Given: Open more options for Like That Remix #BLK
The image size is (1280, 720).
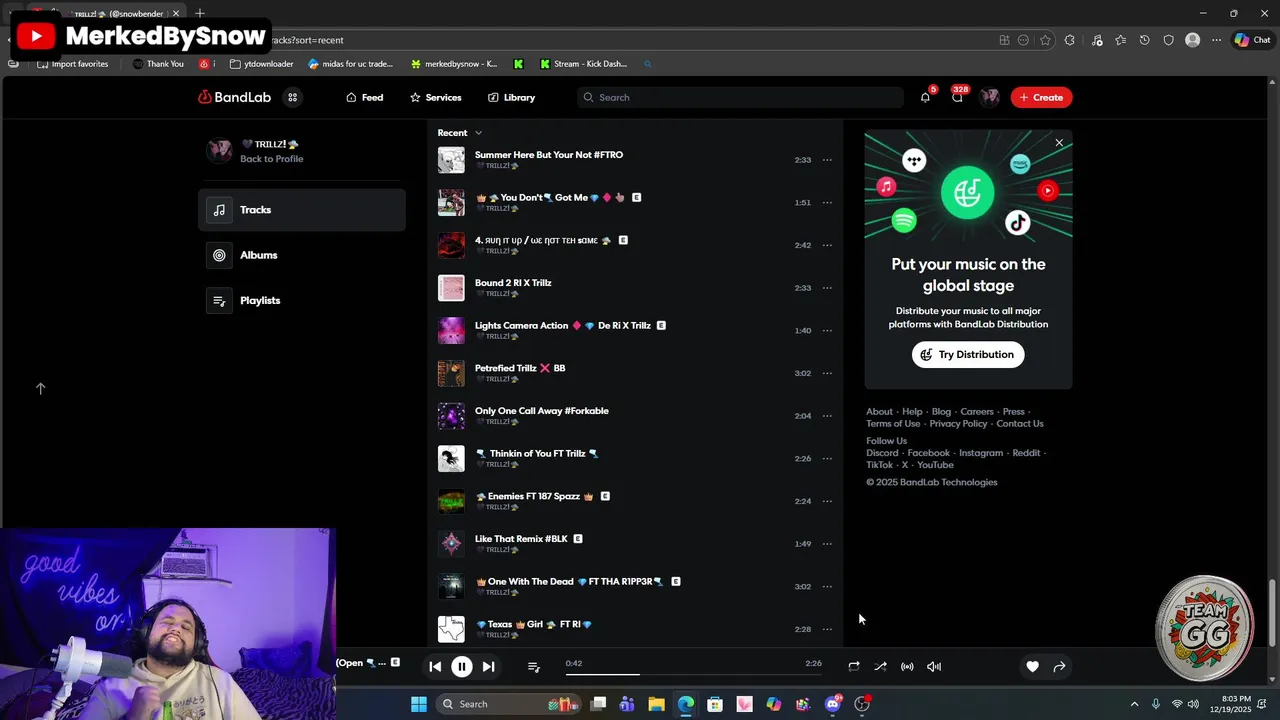Looking at the screenshot, I should pos(827,544).
